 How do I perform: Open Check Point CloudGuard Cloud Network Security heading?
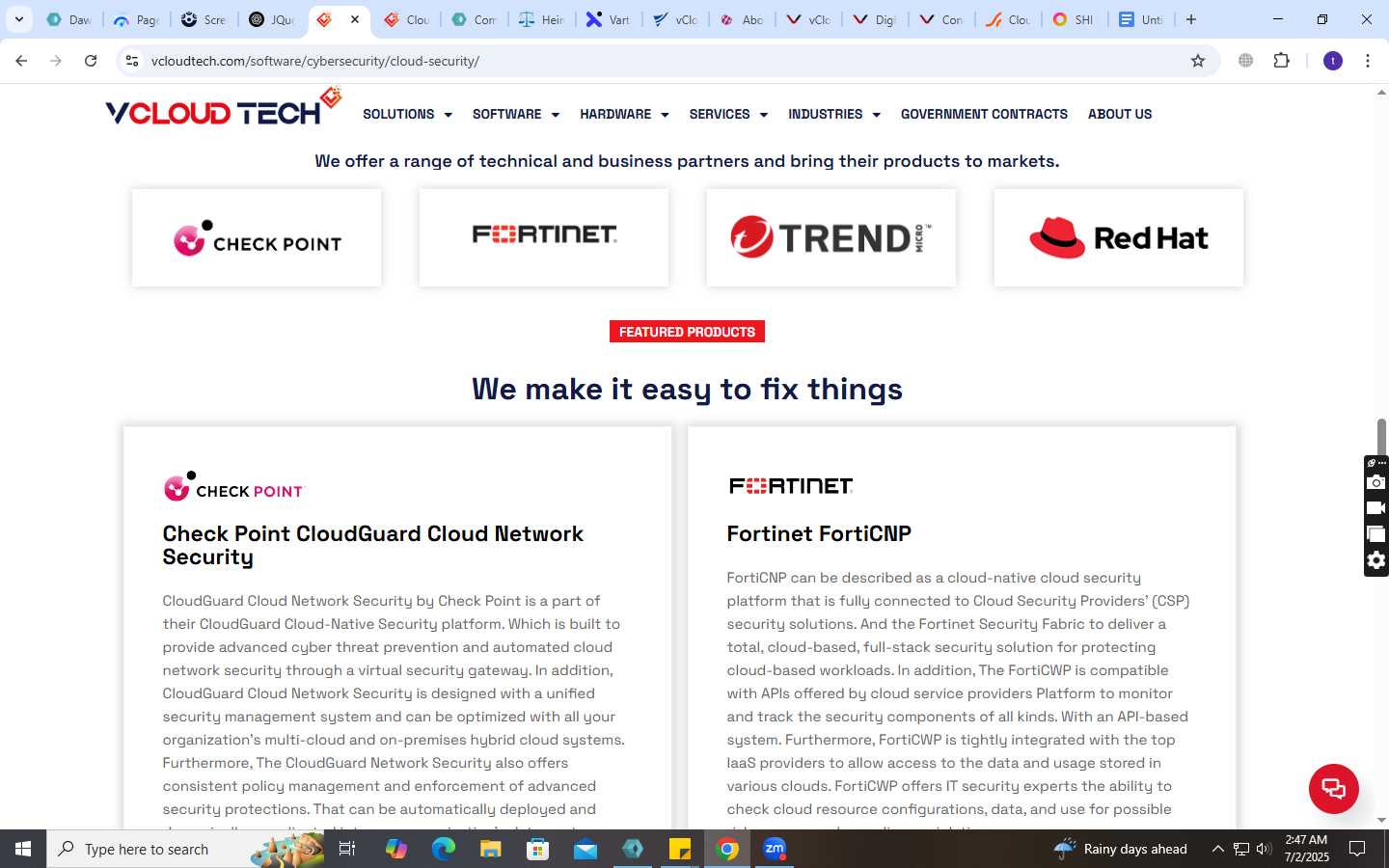(x=373, y=546)
